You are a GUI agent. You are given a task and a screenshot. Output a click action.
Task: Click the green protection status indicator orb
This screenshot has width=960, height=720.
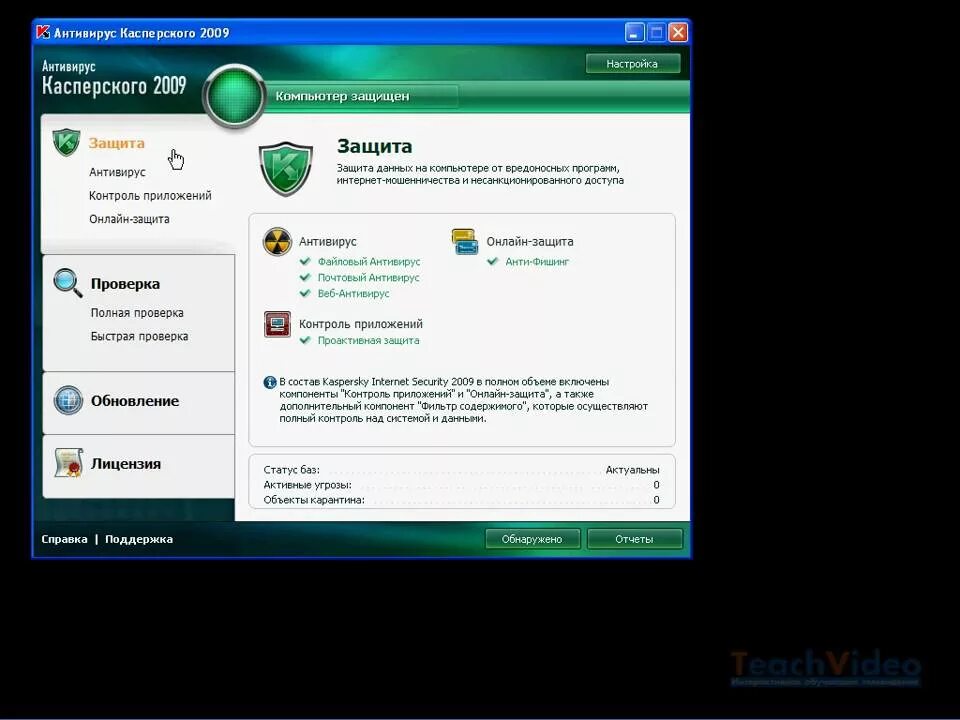(234, 97)
